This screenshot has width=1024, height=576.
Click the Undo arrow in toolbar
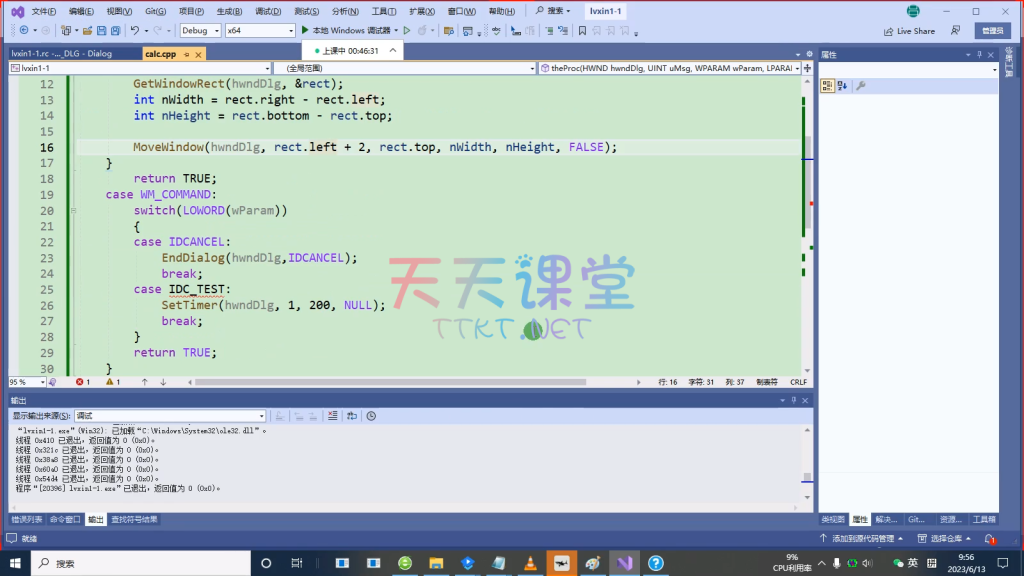coord(135,31)
